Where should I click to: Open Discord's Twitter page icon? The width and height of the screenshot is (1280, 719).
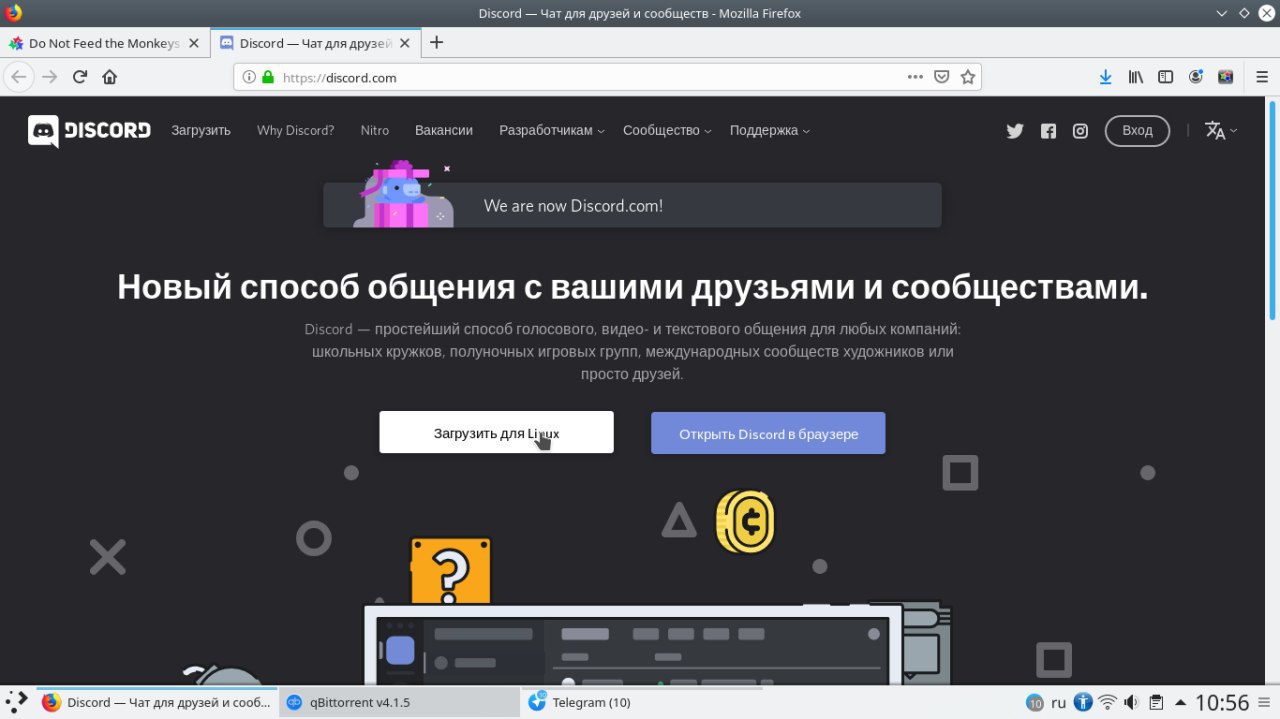coord(1015,131)
